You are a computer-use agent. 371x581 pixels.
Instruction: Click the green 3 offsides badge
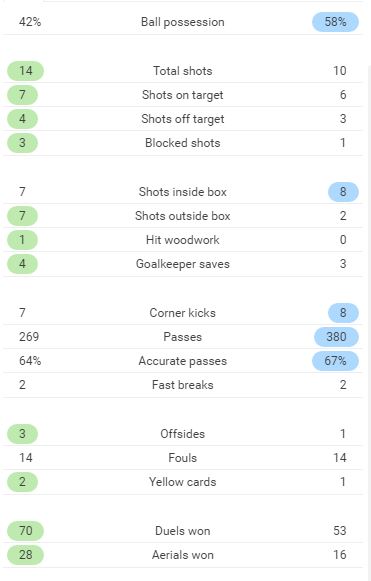coord(22,434)
